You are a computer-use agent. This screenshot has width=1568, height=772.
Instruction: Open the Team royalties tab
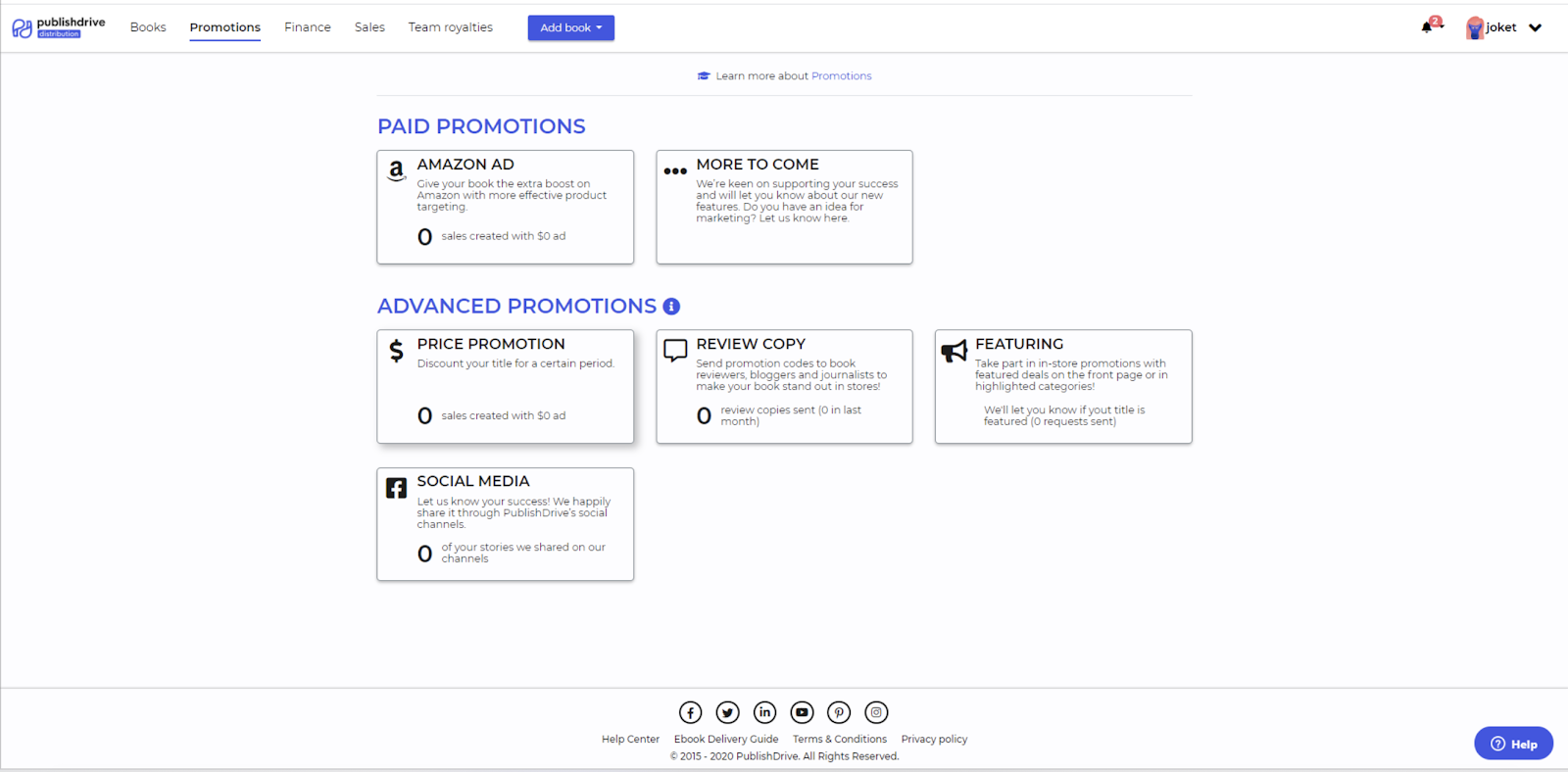point(451,27)
